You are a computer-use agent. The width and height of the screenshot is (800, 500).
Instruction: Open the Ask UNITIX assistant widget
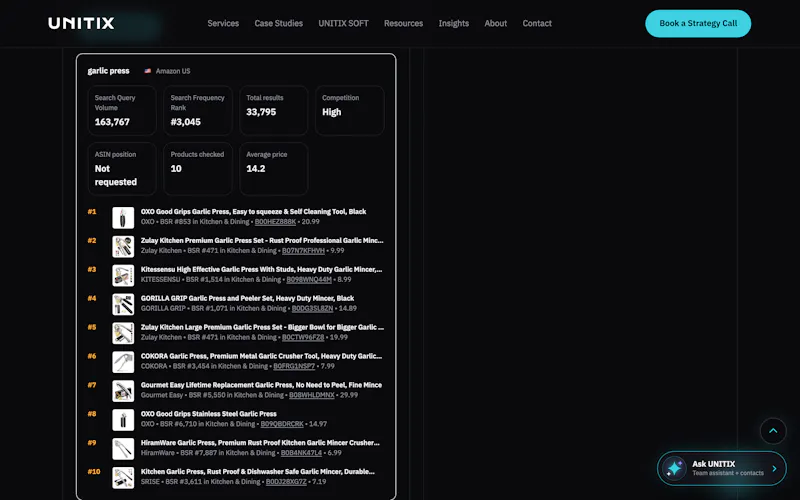pos(721,468)
